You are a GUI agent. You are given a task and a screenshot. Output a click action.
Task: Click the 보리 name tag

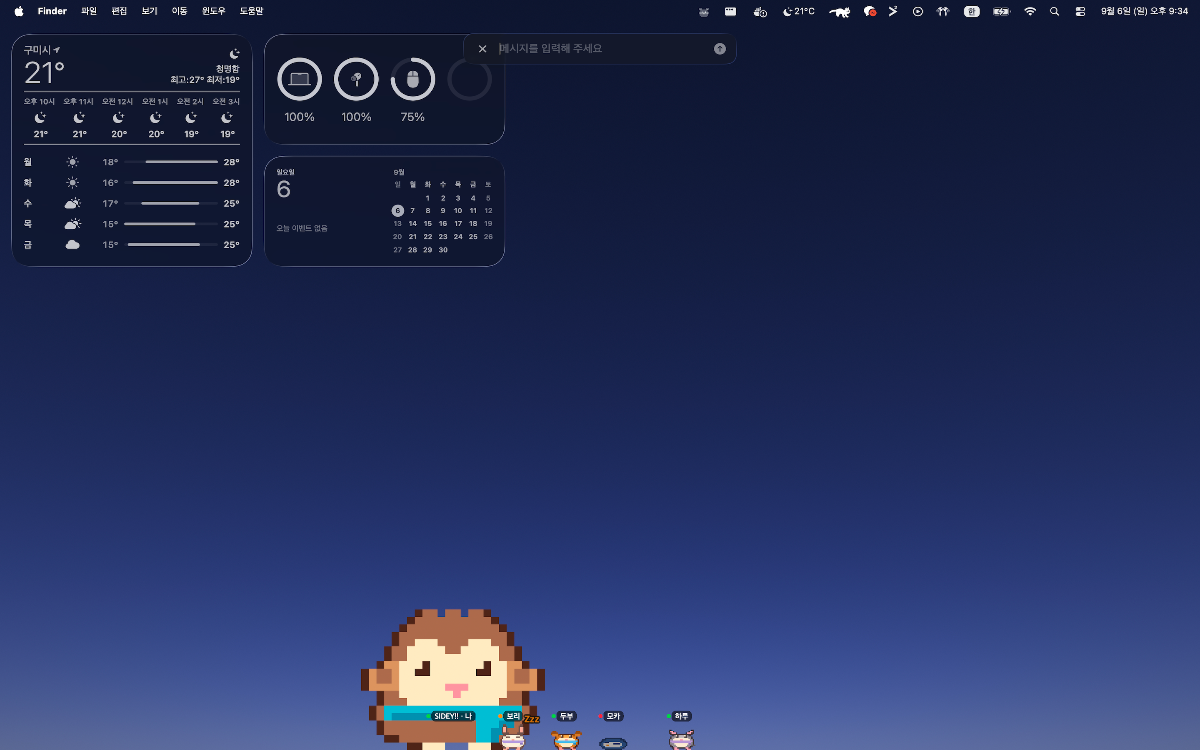tap(511, 716)
